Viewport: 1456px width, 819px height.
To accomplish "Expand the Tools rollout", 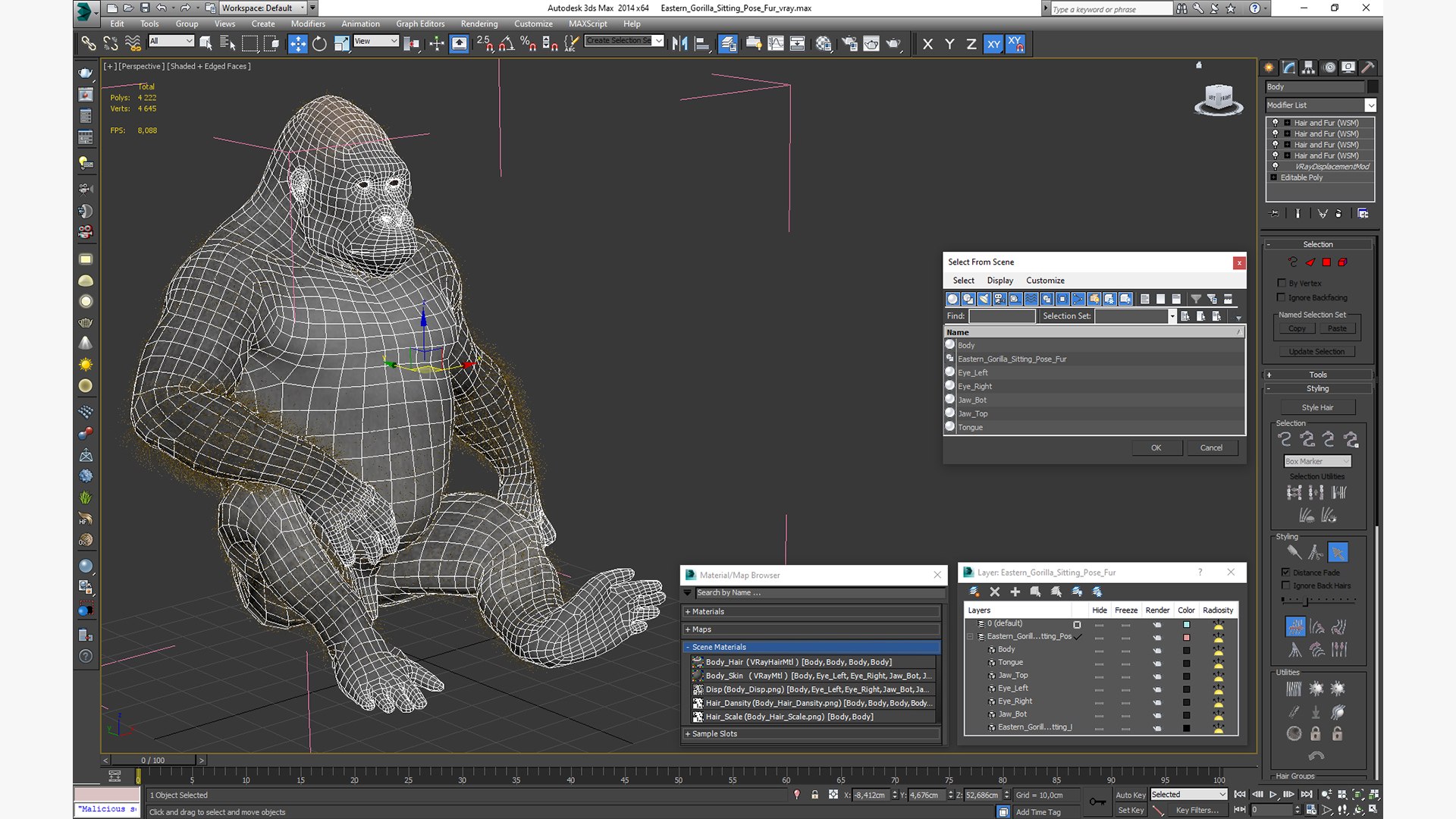I will coord(1318,375).
